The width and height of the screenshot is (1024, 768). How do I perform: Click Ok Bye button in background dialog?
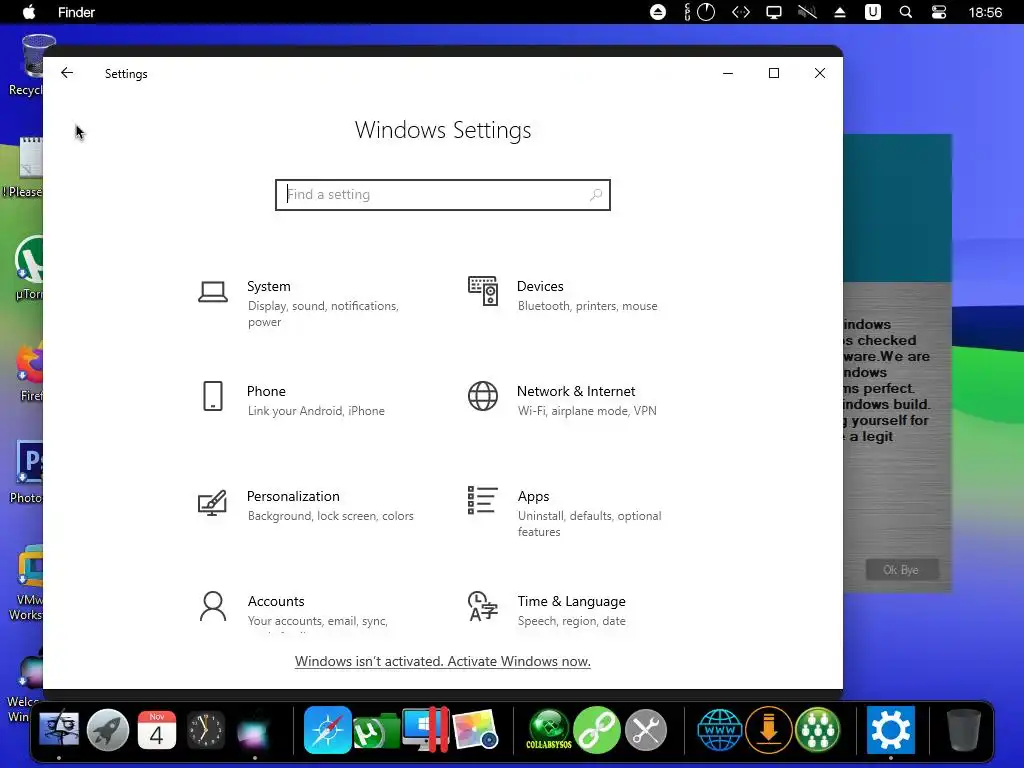point(901,569)
